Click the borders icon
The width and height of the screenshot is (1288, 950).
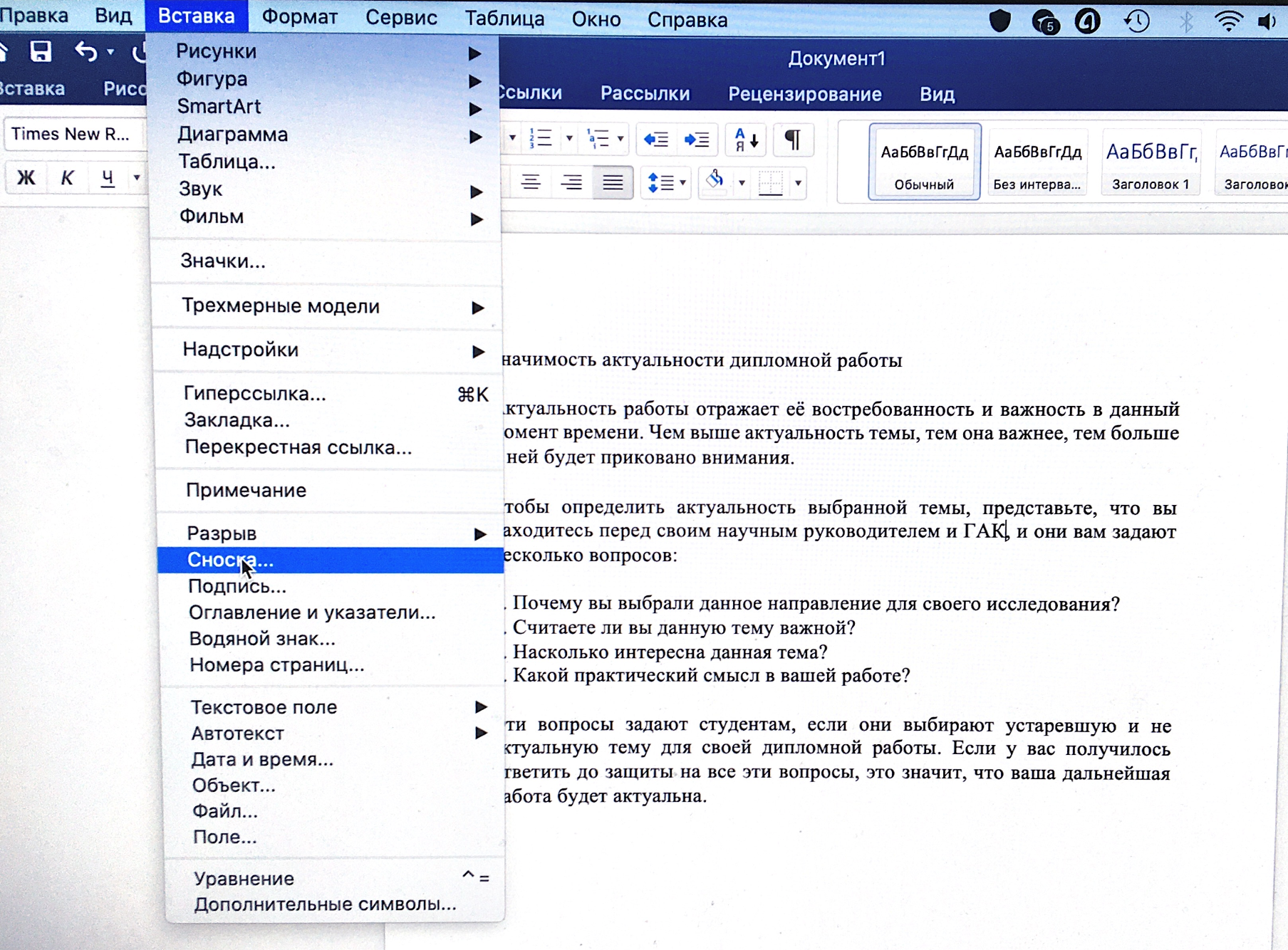click(x=771, y=183)
